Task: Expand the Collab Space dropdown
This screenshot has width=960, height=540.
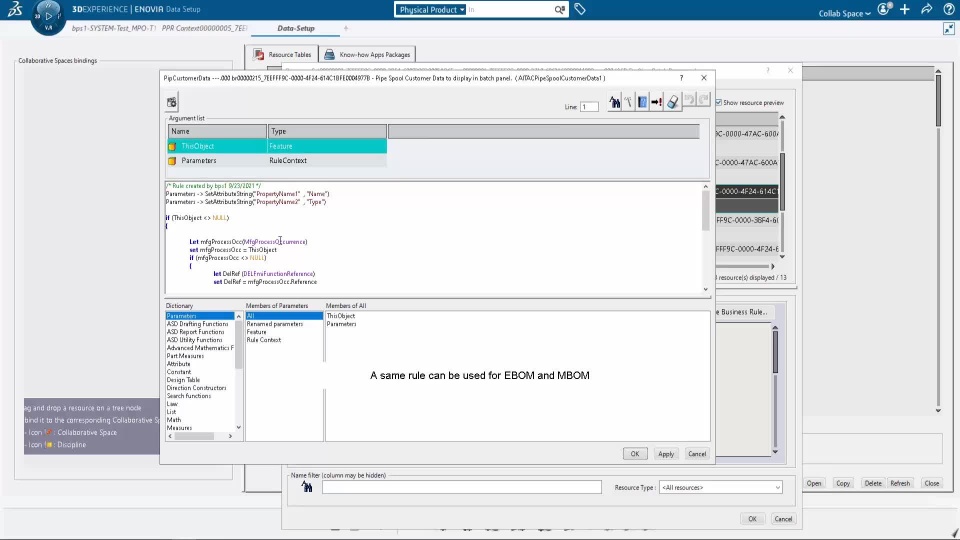Action: pyautogui.click(x=844, y=13)
